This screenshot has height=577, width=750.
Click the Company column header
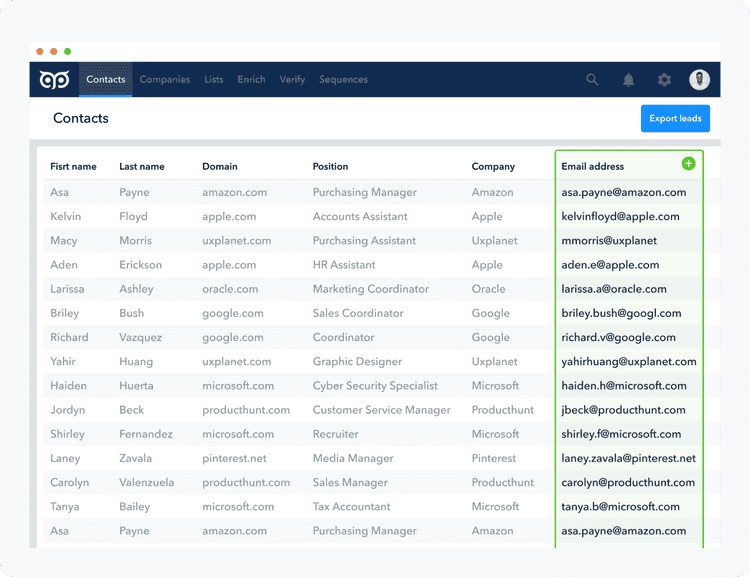pyautogui.click(x=493, y=166)
